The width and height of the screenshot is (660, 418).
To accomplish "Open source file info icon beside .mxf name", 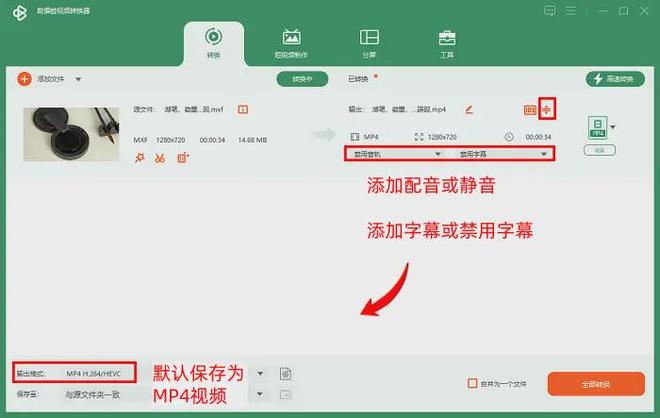I will click(243, 109).
